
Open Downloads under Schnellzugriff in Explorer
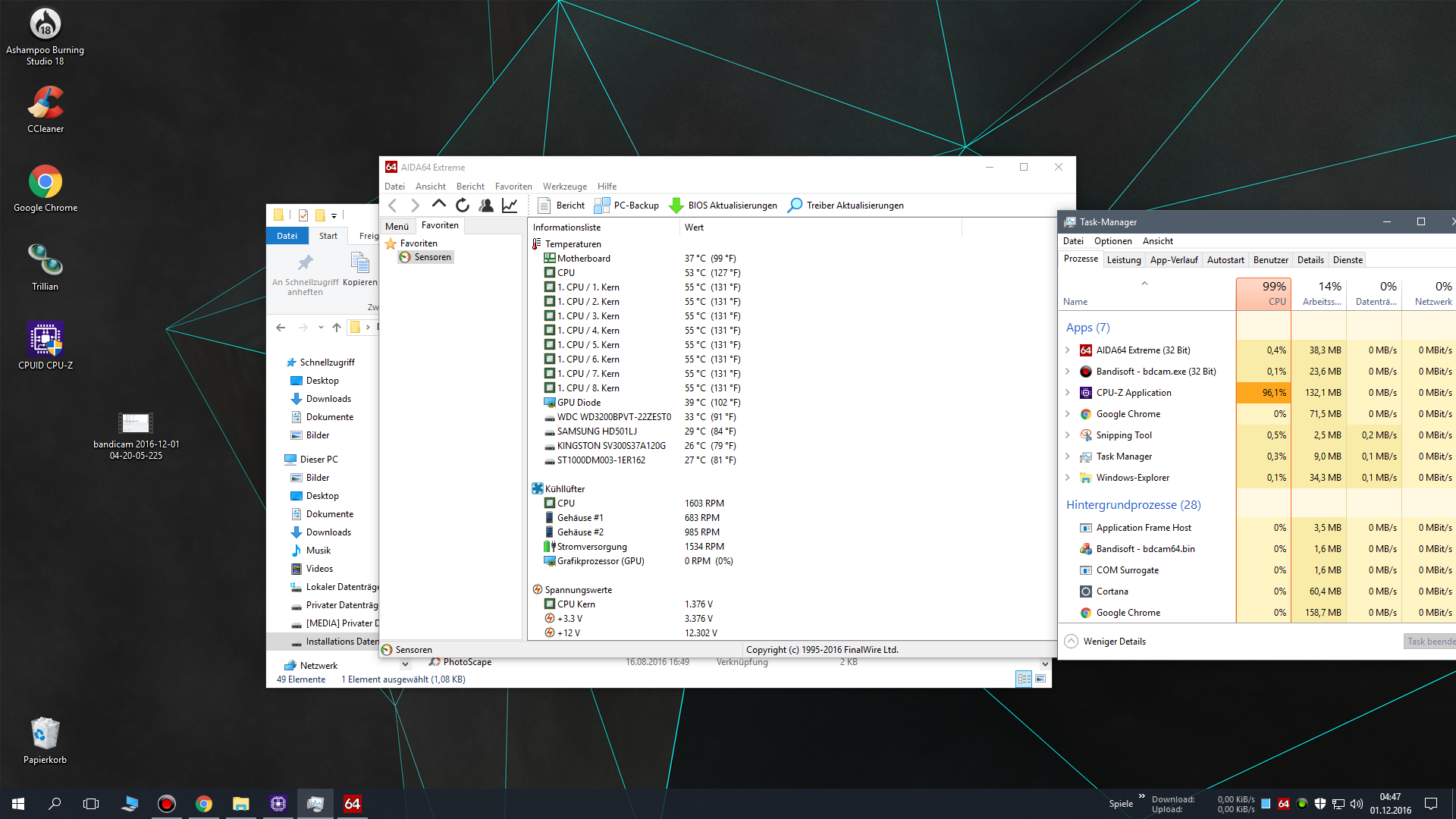click(x=328, y=399)
